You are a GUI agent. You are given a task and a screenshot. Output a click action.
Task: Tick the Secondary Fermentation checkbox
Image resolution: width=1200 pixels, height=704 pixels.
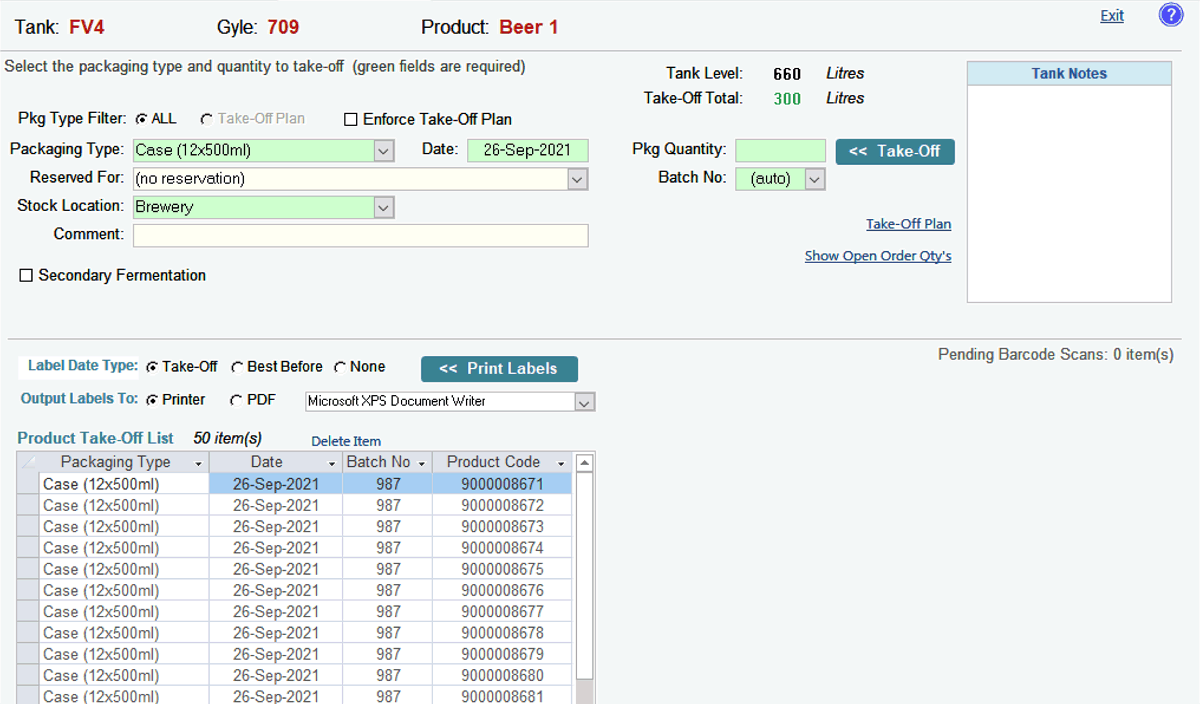[x=26, y=276]
